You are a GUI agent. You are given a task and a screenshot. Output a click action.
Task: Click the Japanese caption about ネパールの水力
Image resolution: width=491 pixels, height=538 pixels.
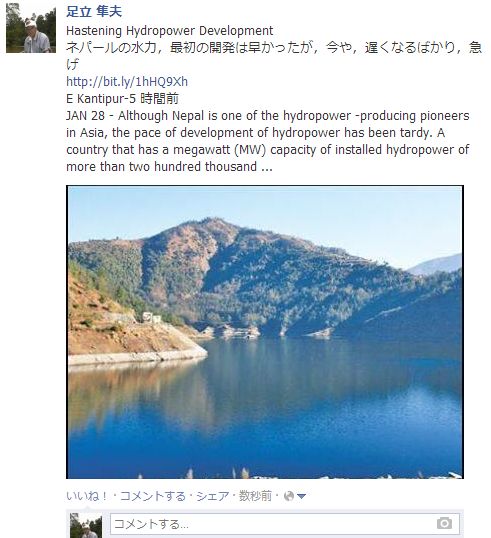point(274,56)
